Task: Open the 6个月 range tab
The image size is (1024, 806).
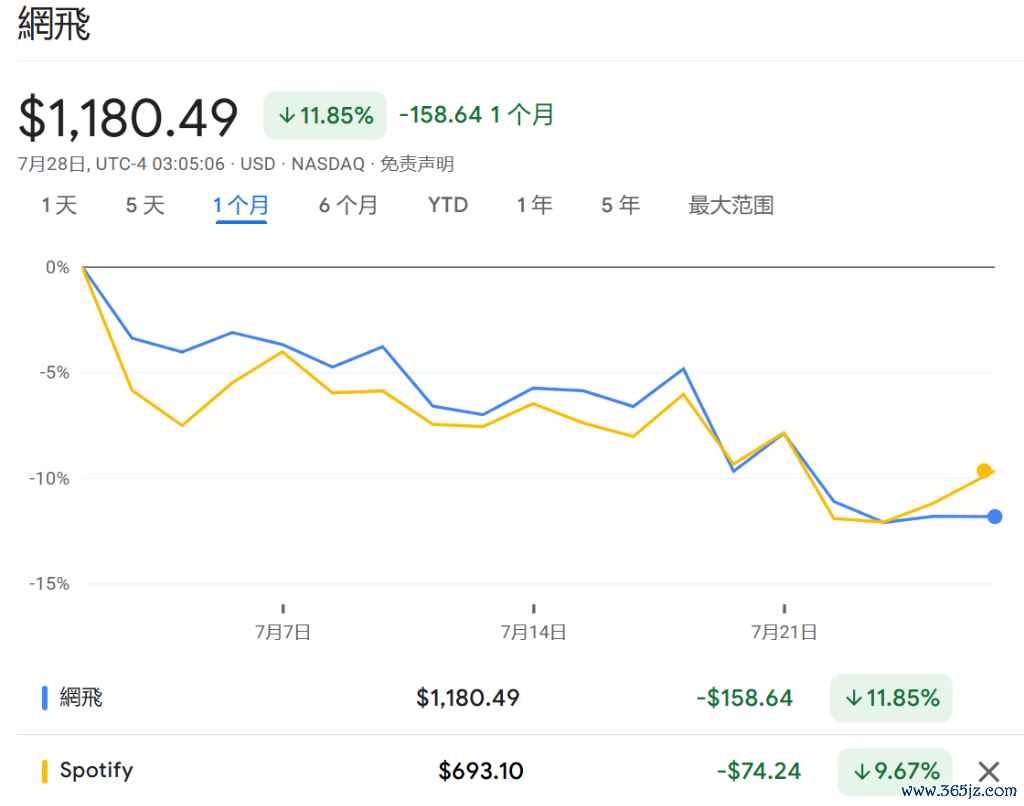Action: (348, 206)
